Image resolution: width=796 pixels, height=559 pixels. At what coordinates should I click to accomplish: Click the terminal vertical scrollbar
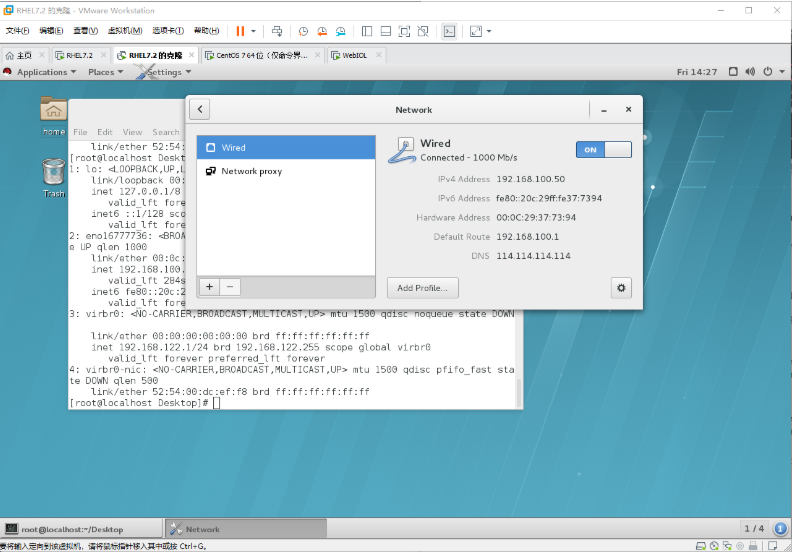click(x=519, y=392)
